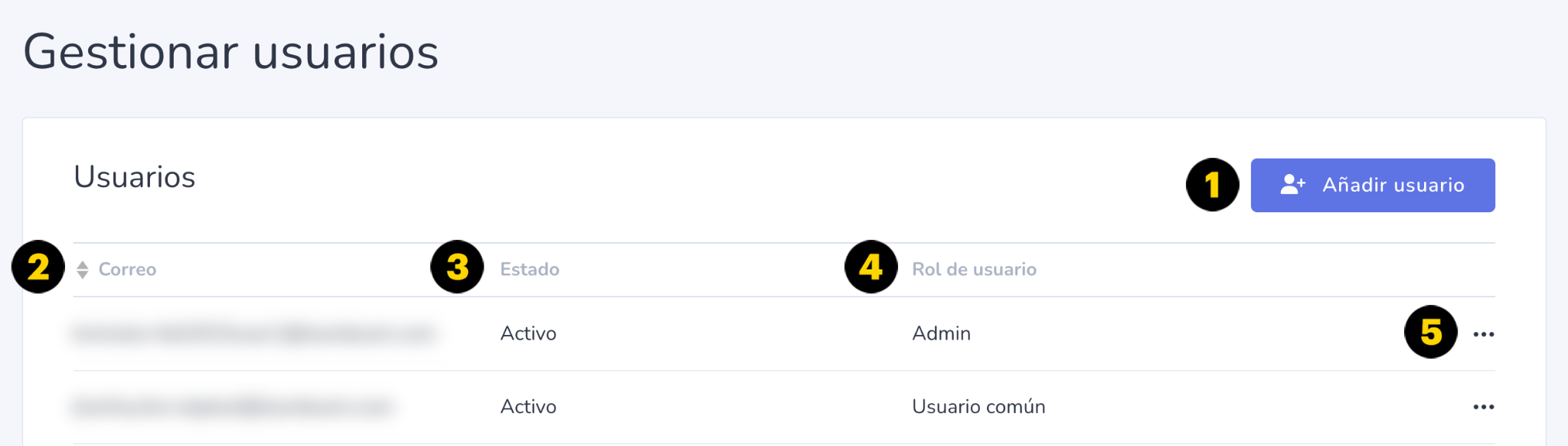Click the yellow number 4 marker
1568x446 pixels.
click(871, 267)
